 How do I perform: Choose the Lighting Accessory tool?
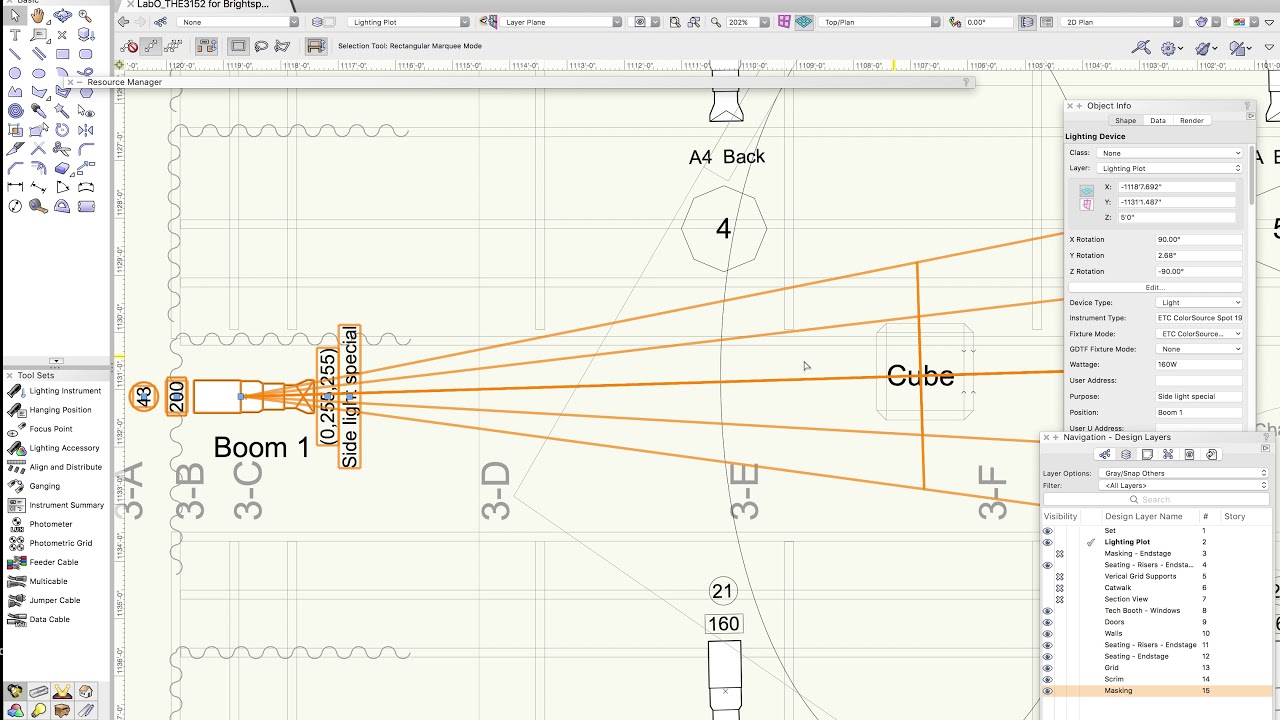[55, 448]
